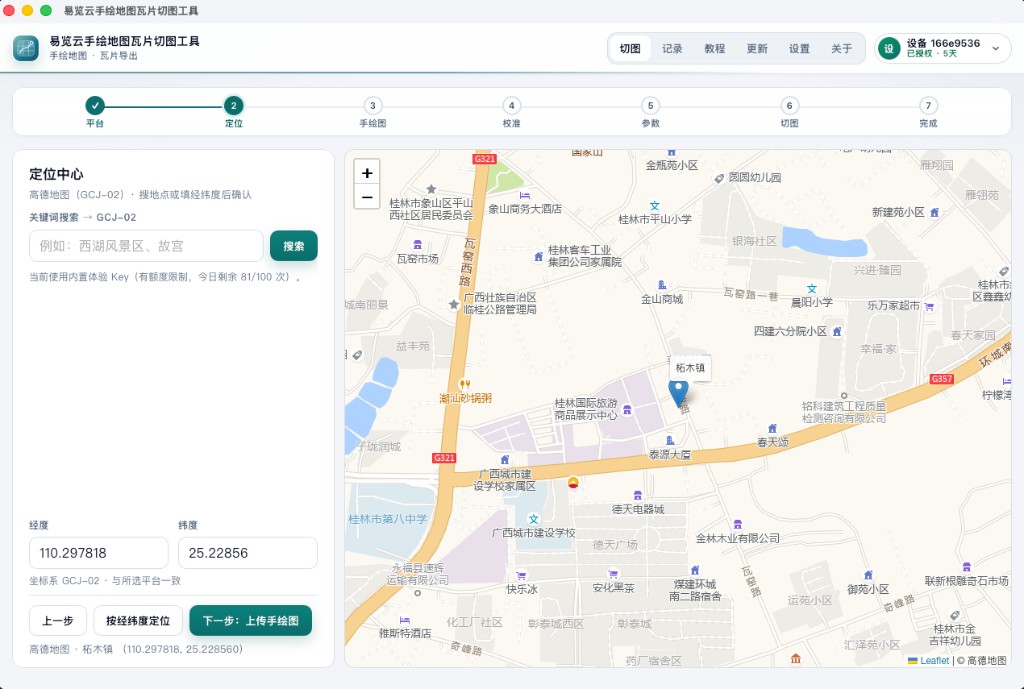
Task: Open the device avatar icon
Action: (889, 48)
